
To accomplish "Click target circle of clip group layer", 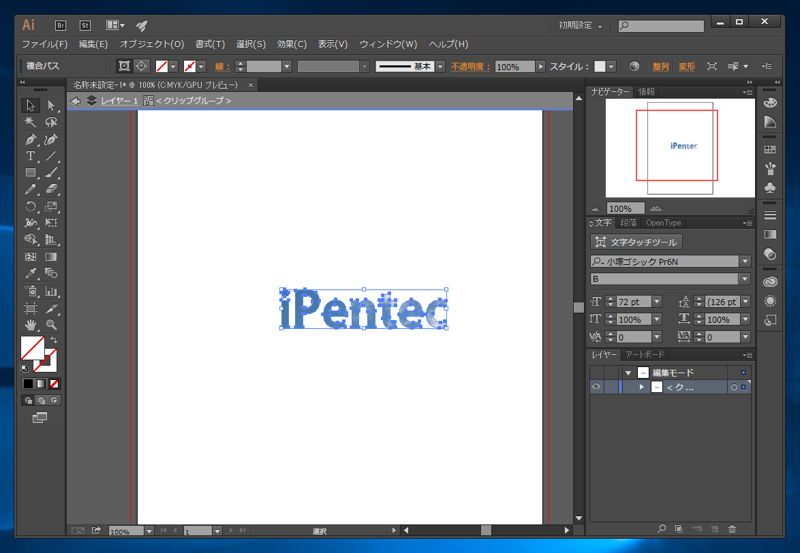I will pos(734,387).
